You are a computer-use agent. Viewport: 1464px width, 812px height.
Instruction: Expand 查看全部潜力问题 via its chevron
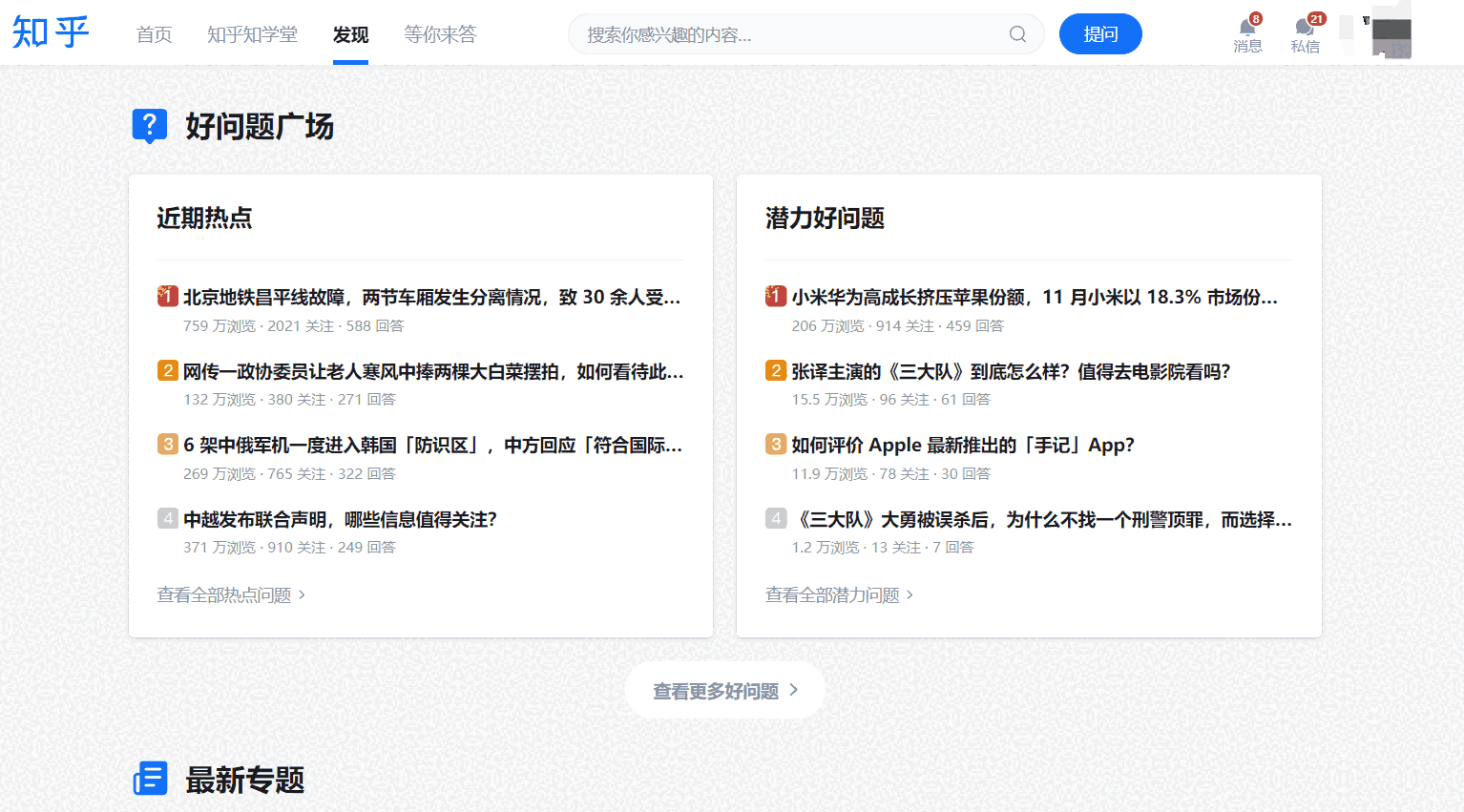click(910, 593)
